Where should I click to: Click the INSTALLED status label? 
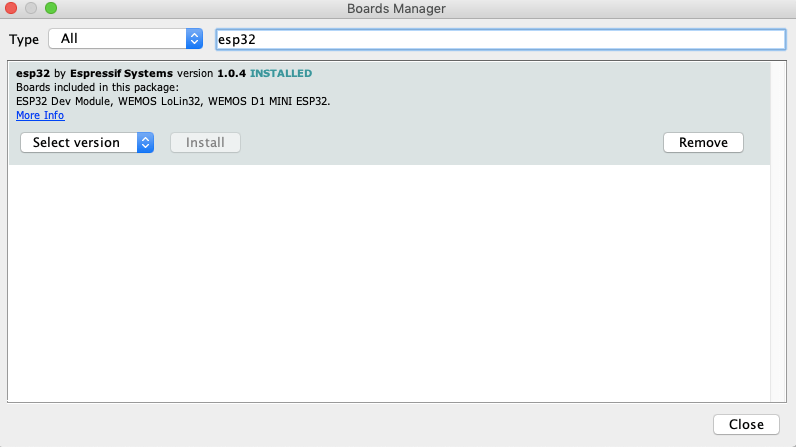click(281, 73)
